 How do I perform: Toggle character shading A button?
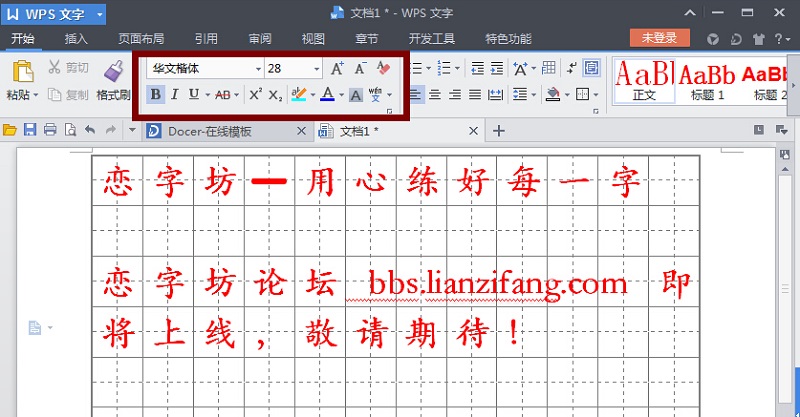(356, 95)
